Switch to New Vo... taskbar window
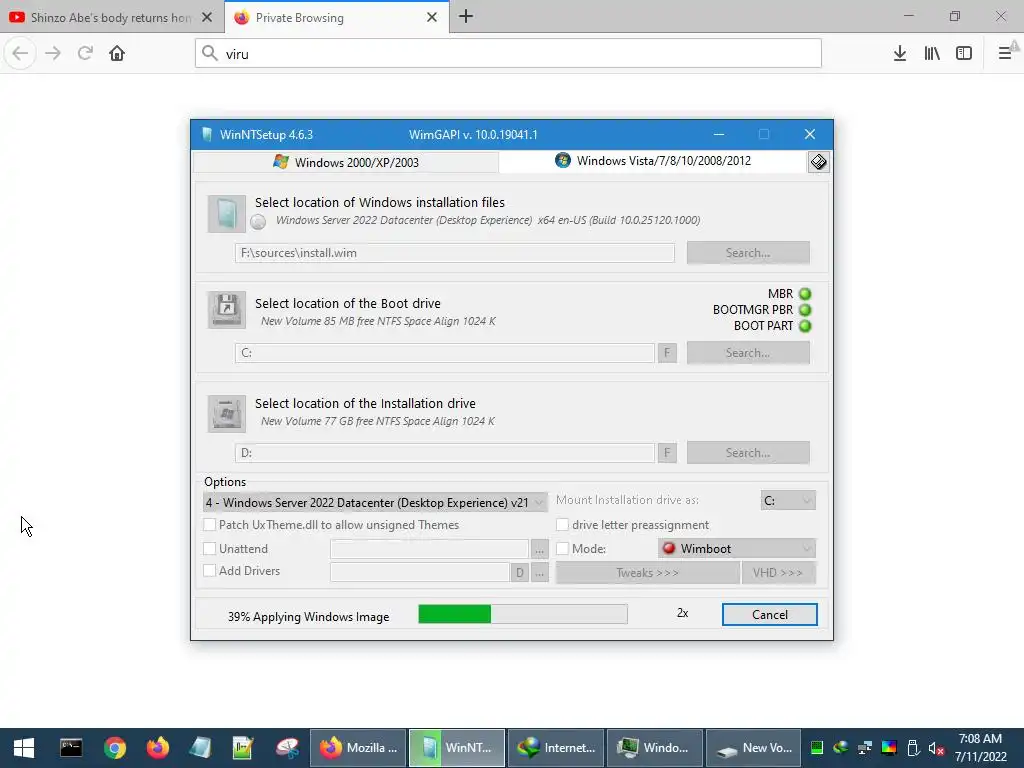 [x=754, y=748]
